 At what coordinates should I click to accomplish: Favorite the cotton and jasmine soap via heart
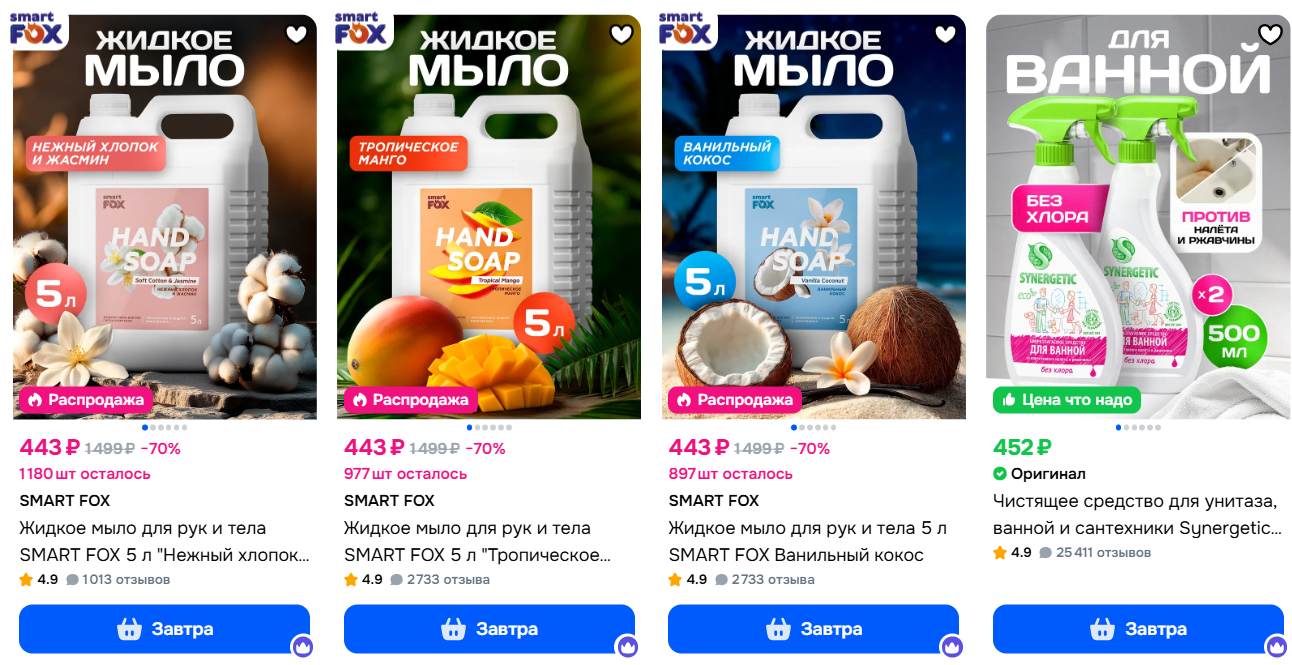tap(297, 34)
